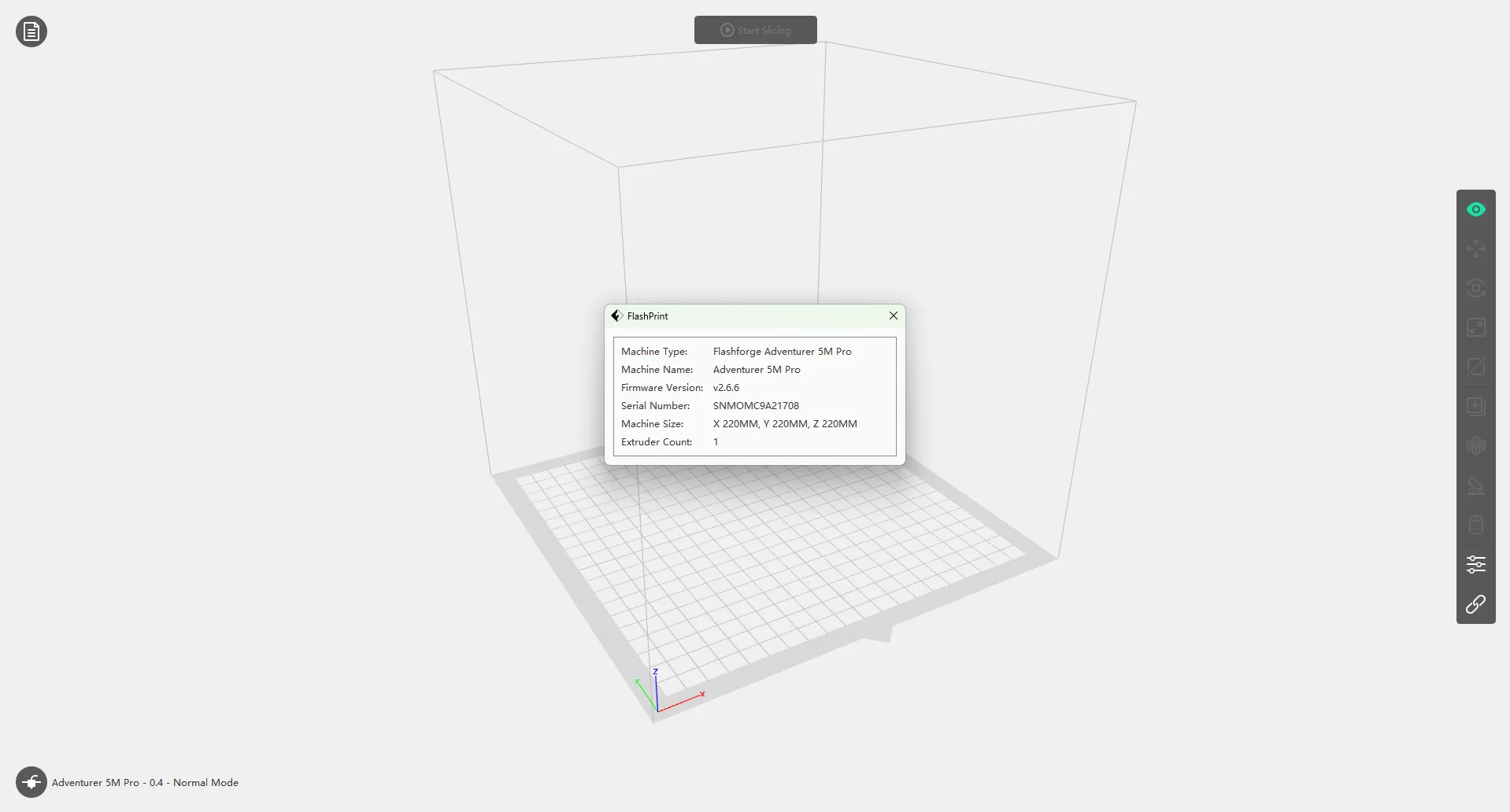The height and width of the screenshot is (812, 1510).
Task: Open the Supports tool icon
Action: (1475, 485)
